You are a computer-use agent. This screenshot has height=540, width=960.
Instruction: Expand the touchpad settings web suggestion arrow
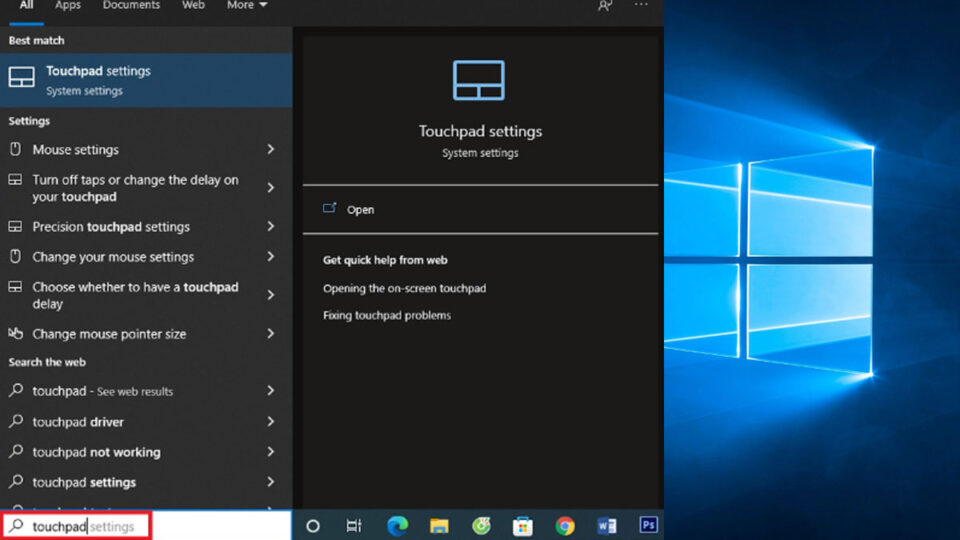pos(271,482)
